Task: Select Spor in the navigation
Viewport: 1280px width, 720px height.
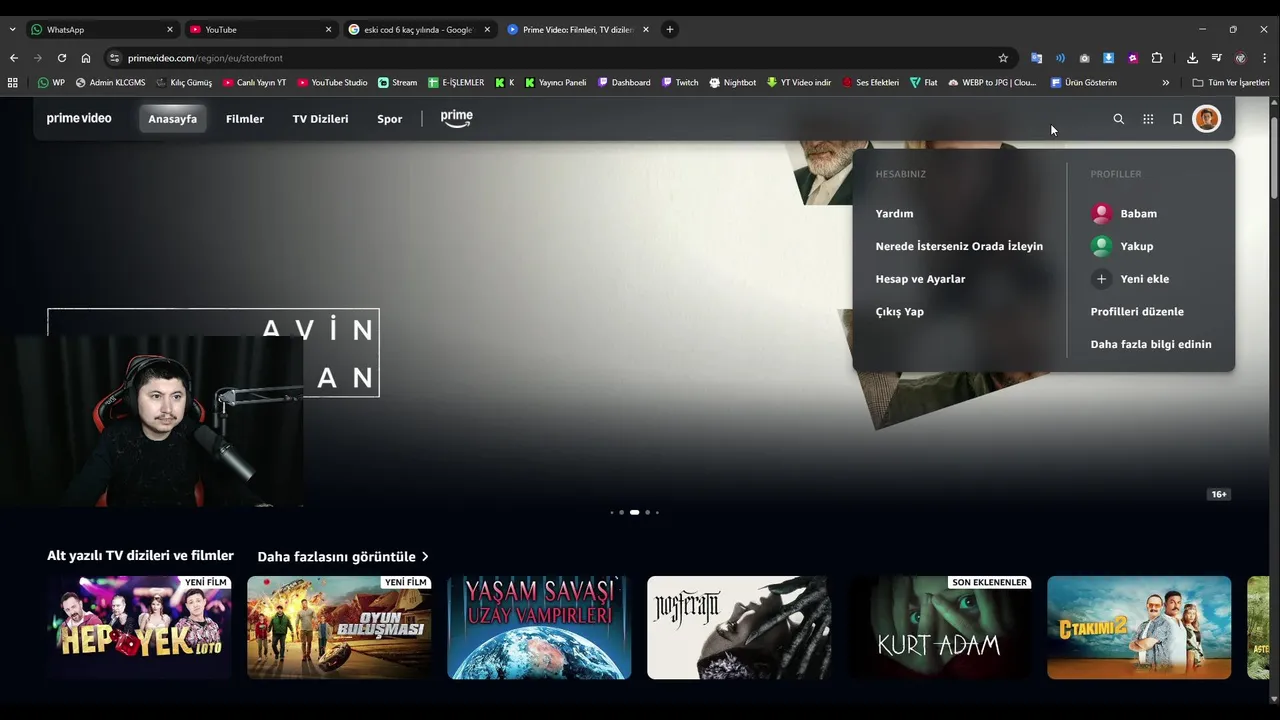Action: click(389, 119)
